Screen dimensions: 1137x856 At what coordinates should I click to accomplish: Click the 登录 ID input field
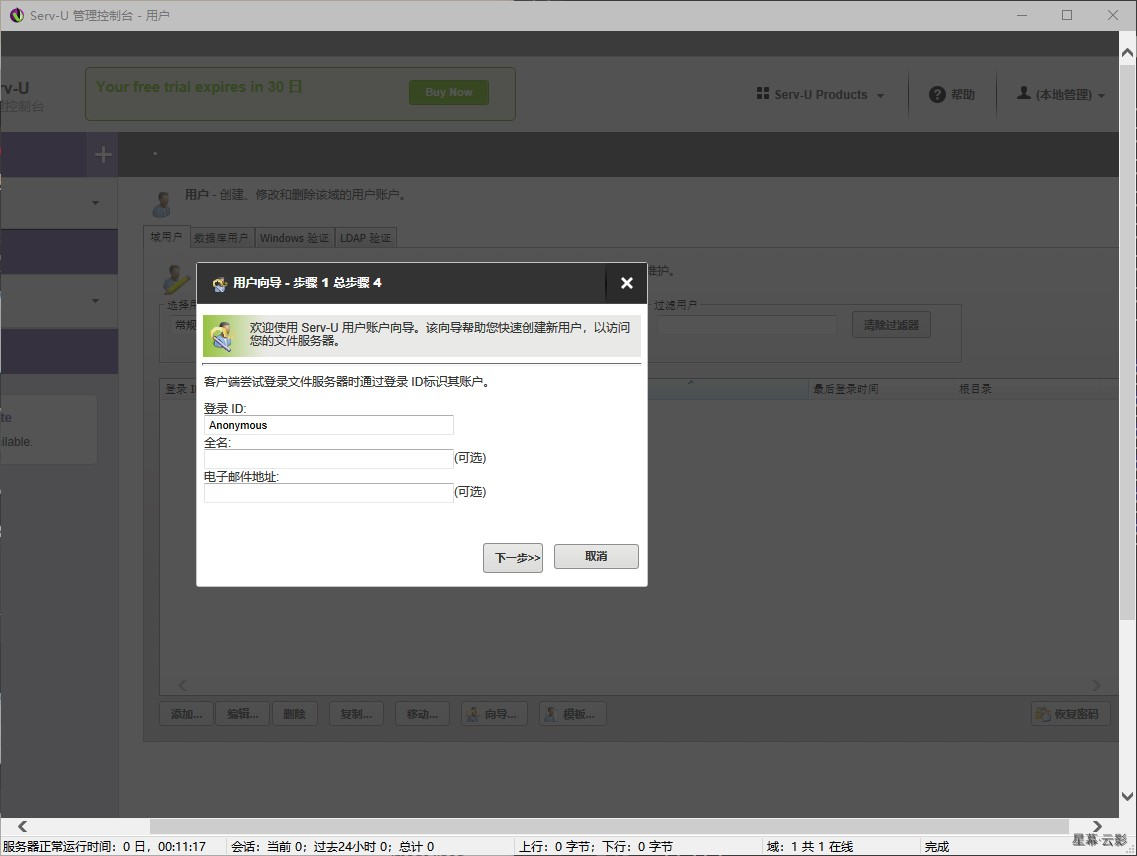[x=328, y=425]
